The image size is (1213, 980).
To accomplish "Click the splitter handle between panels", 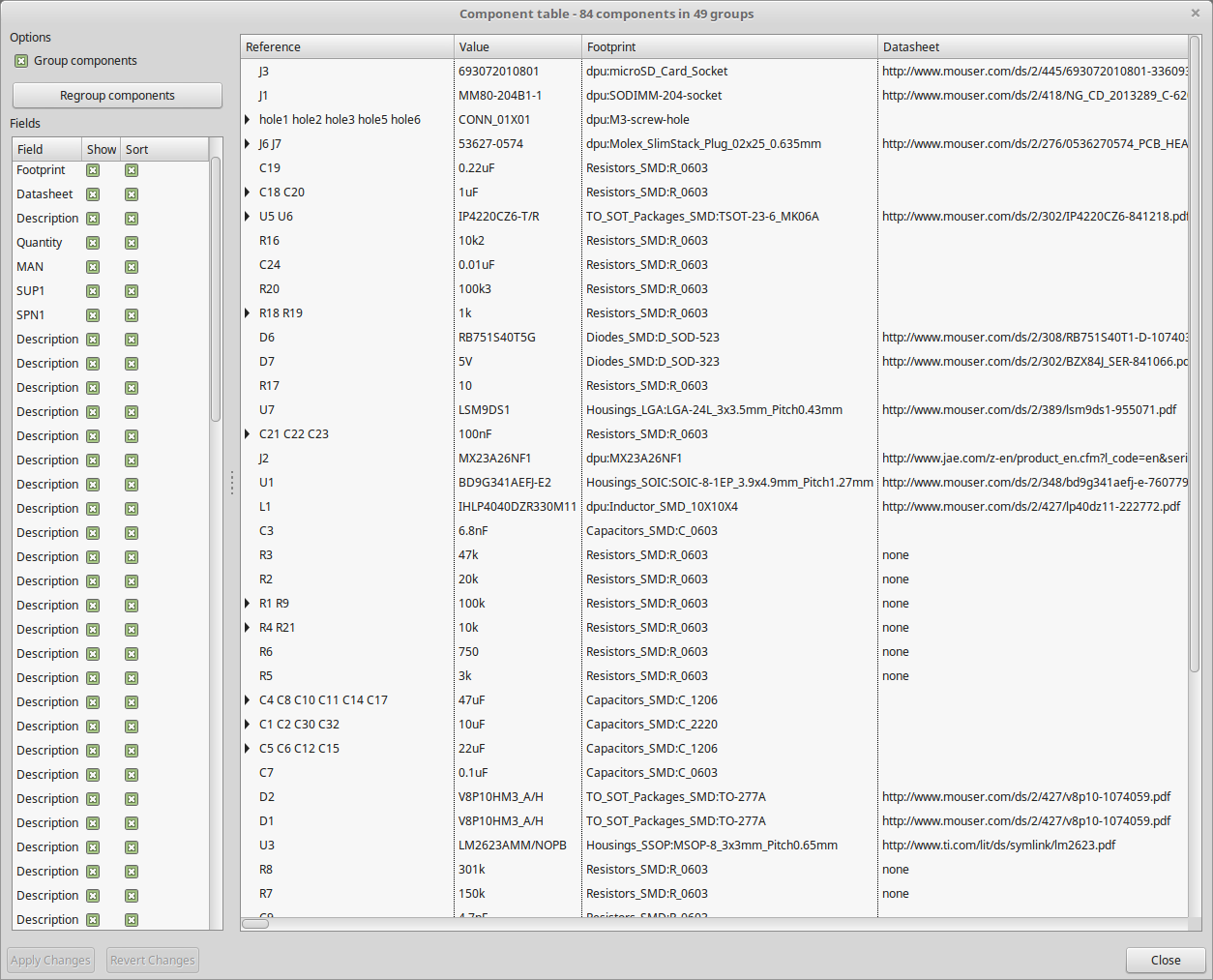I will tap(232, 483).
